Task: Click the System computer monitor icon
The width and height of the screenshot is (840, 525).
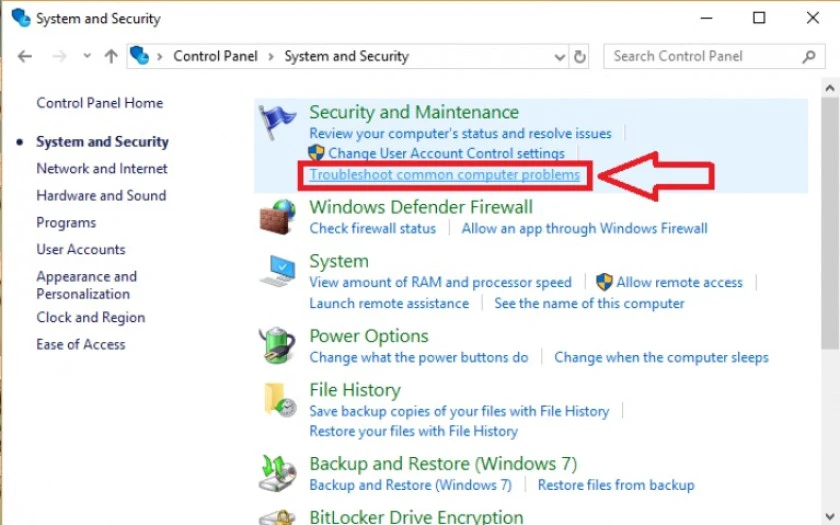Action: pos(278,272)
